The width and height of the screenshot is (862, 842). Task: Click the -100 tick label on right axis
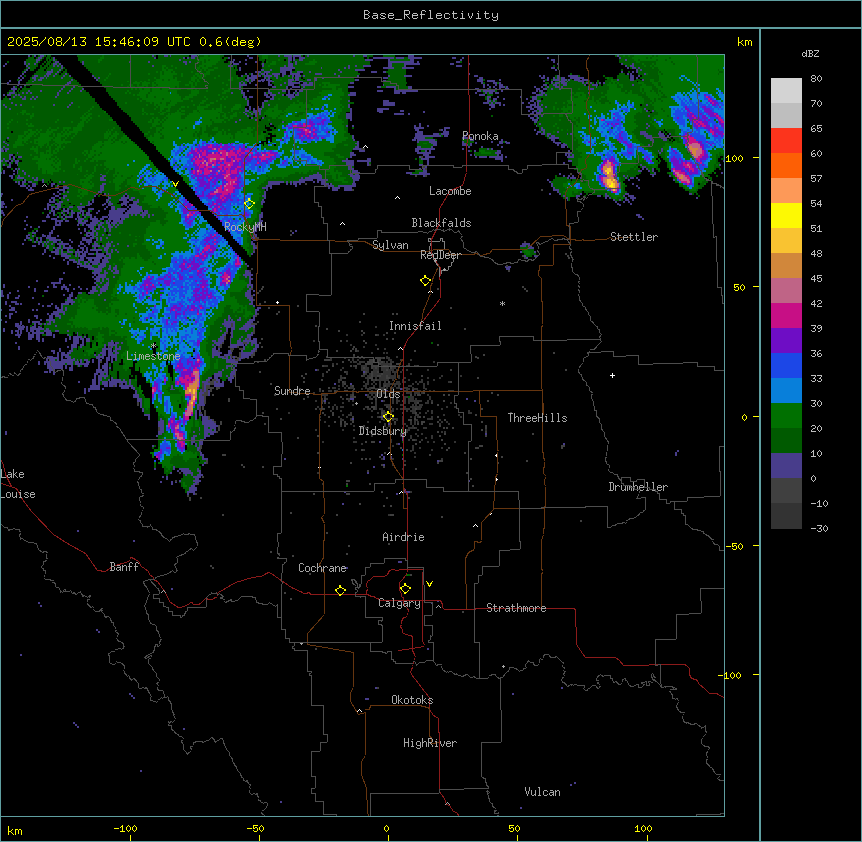(731, 675)
